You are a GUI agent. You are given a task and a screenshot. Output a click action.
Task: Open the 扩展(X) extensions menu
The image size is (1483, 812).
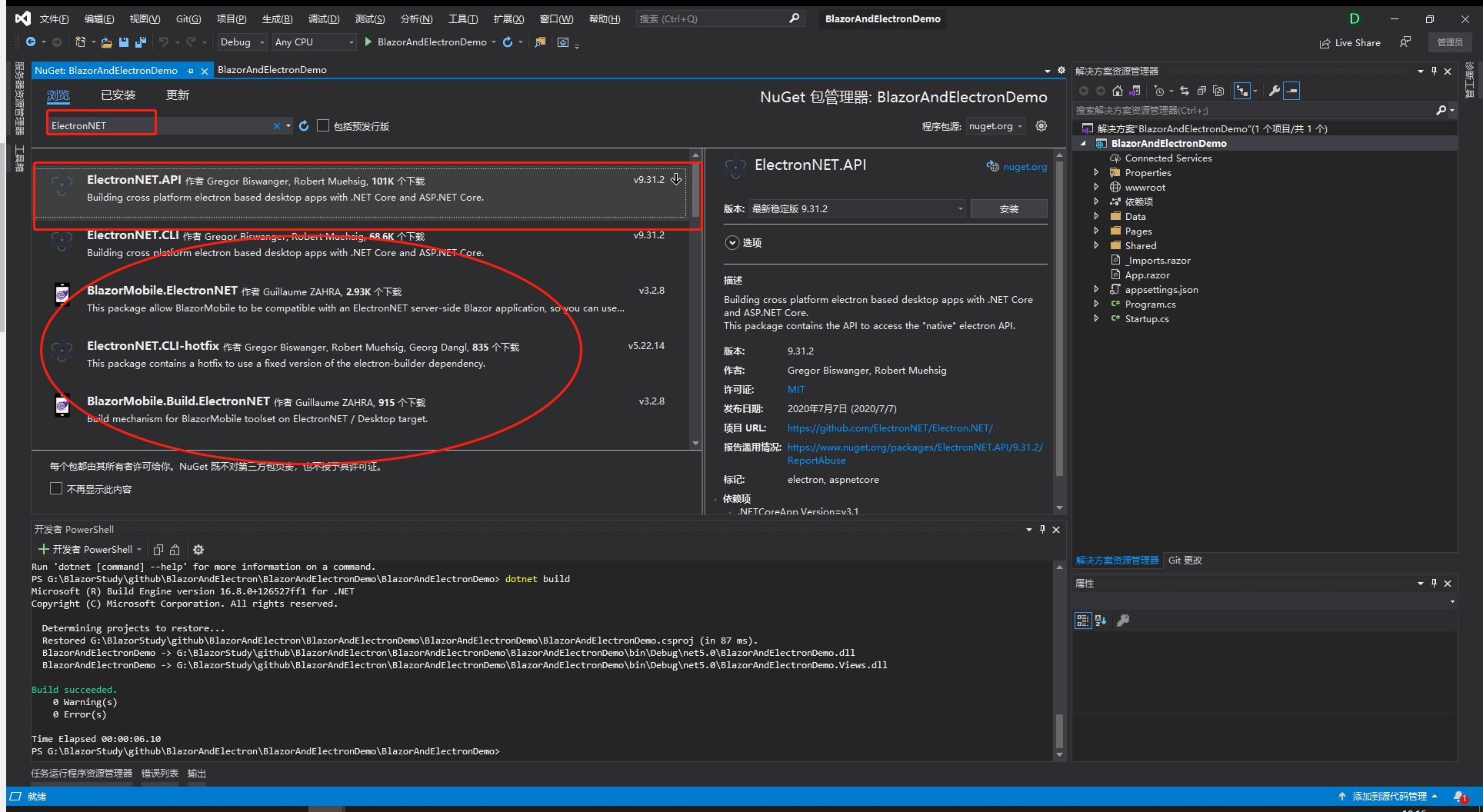508,19
